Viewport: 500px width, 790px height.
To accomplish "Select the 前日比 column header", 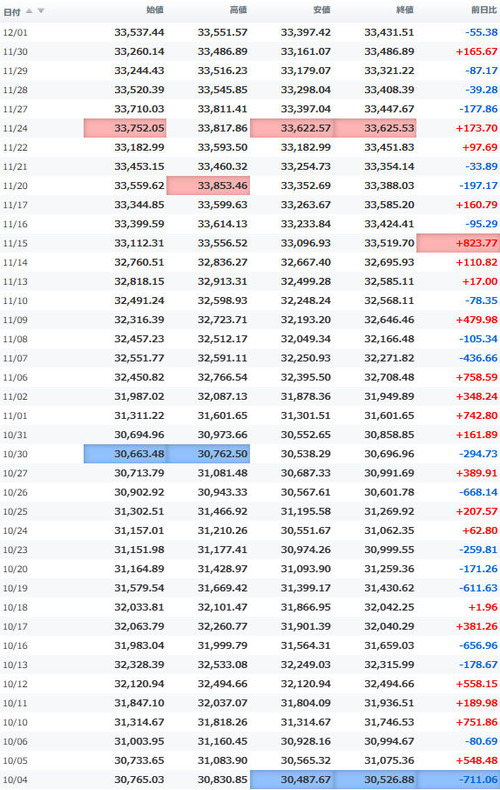I will tap(484, 10).
